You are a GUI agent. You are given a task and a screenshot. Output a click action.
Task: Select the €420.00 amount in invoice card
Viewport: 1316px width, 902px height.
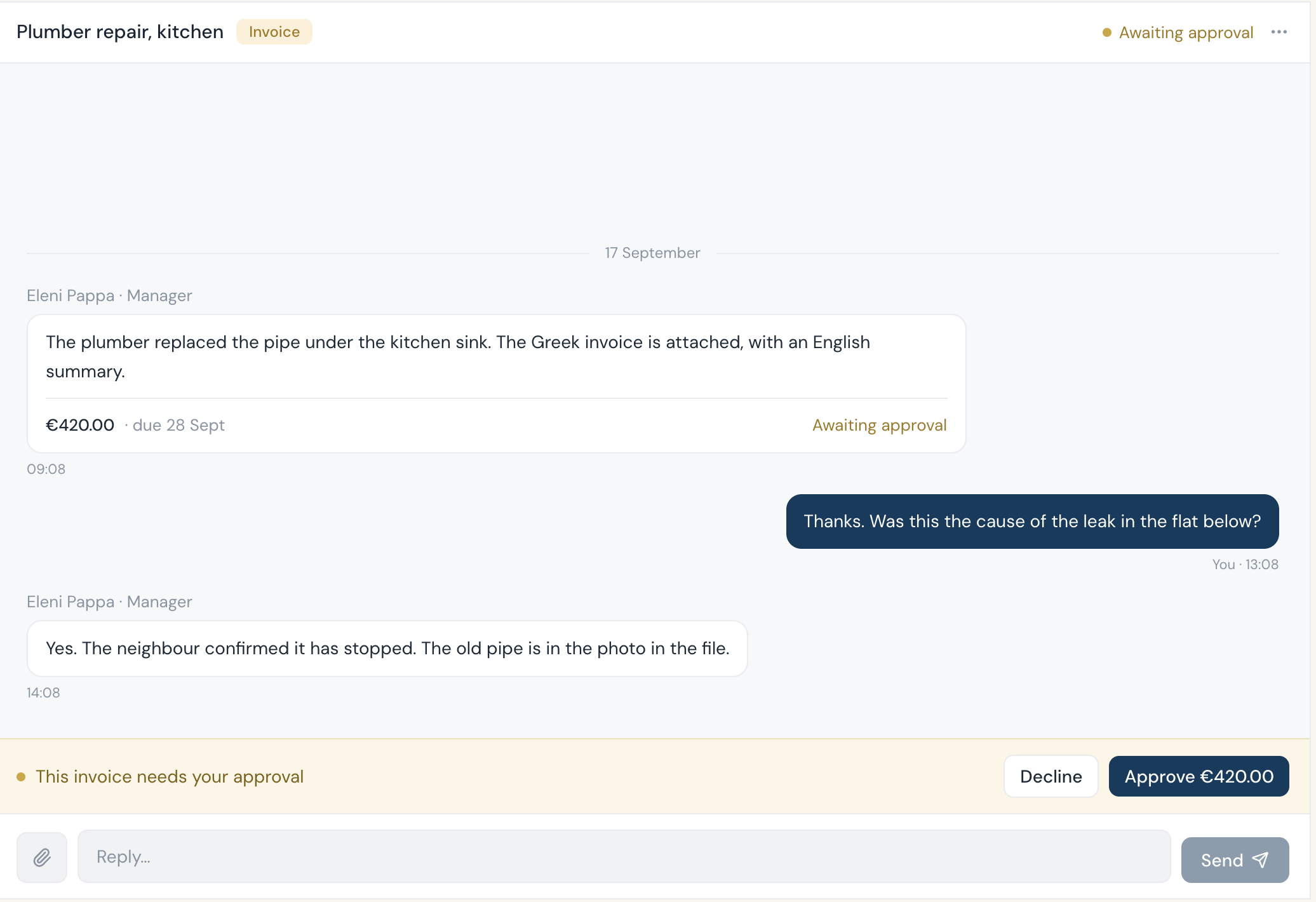(x=80, y=425)
